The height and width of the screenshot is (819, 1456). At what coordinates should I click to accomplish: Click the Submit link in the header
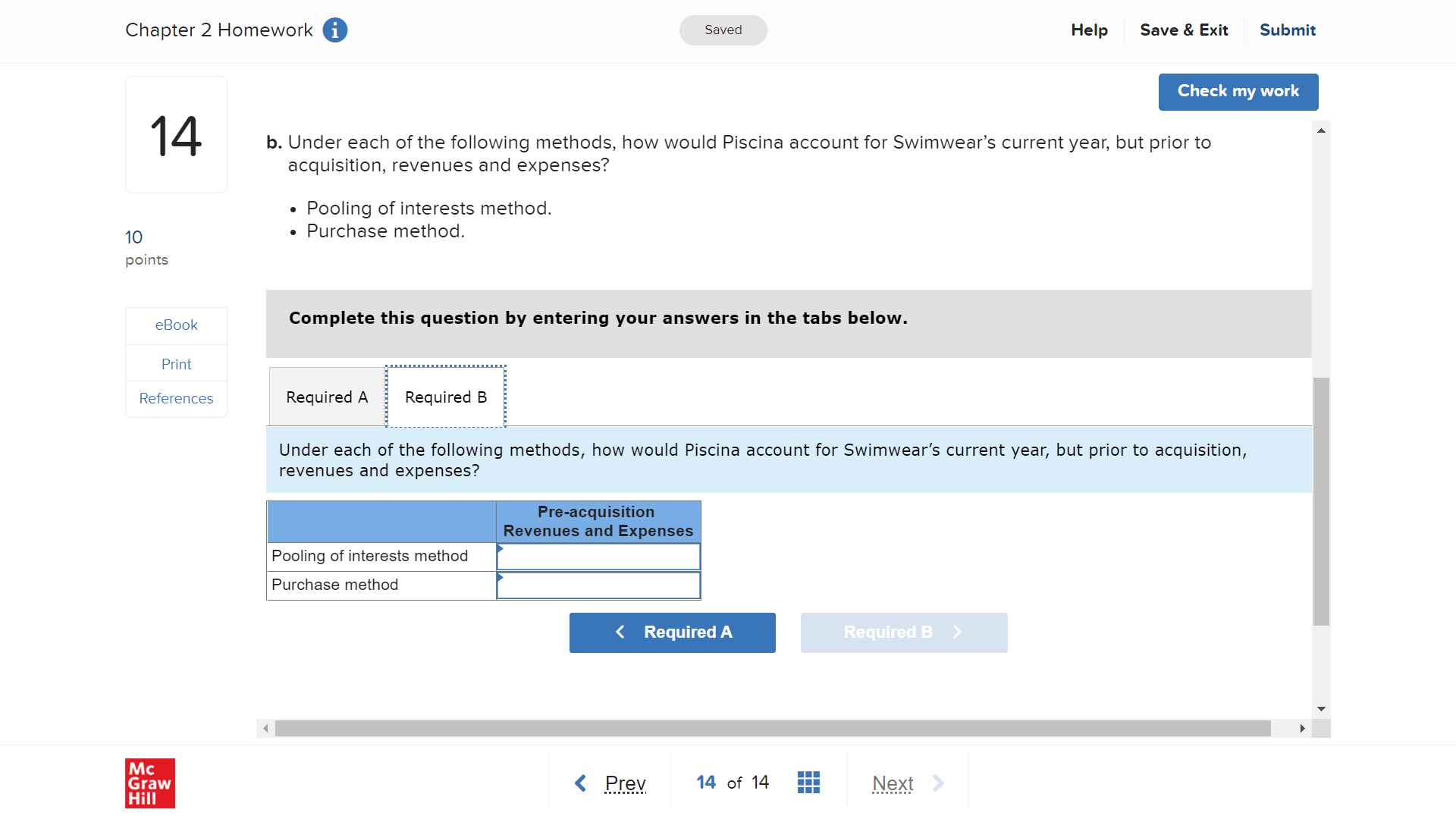point(1288,30)
